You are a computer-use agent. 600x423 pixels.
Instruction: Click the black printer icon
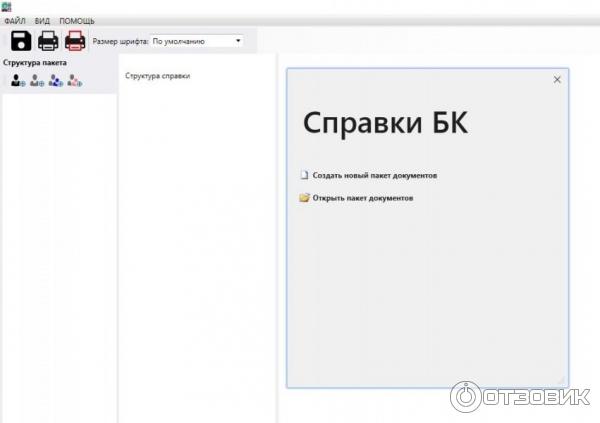48,41
